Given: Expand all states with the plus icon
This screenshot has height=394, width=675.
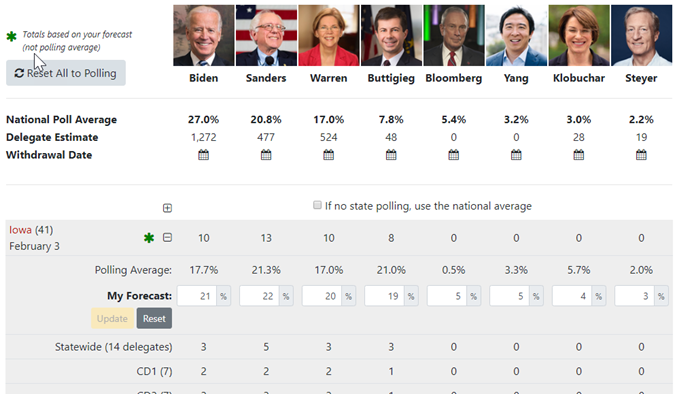Looking at the screenshot, I should 167,208.
